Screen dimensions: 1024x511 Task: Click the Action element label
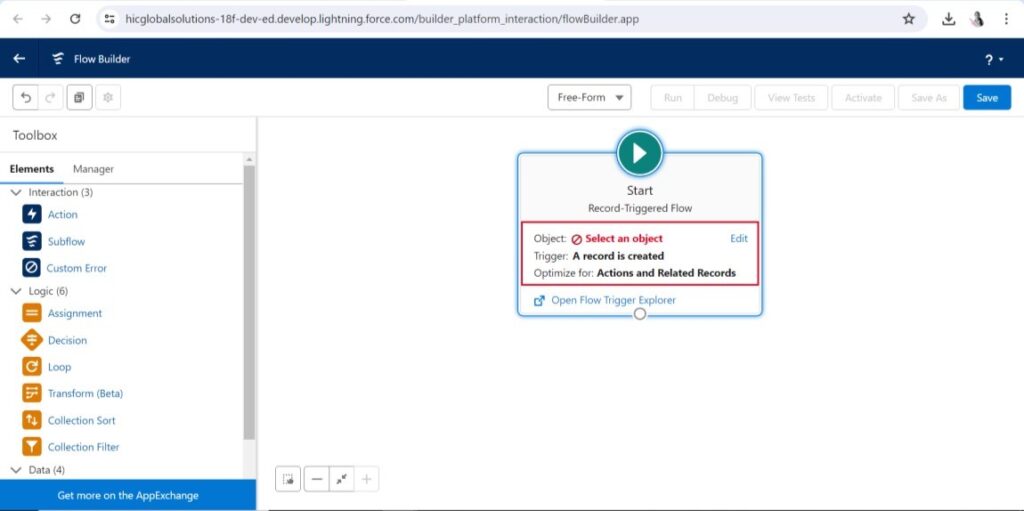63,214
